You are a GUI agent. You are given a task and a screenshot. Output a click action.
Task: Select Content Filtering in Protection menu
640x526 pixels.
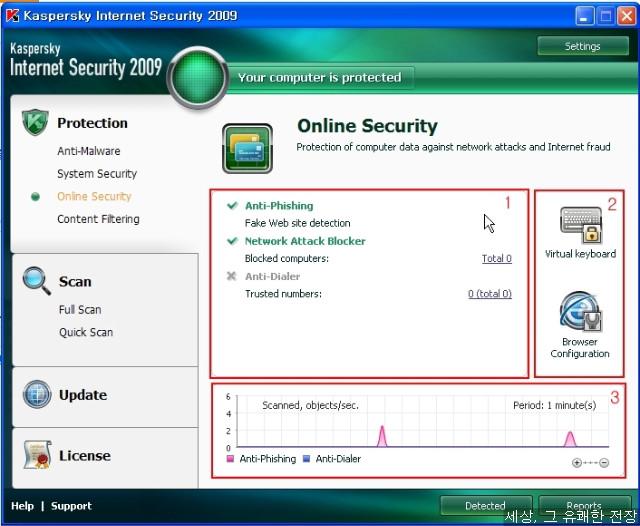point(98,219)
